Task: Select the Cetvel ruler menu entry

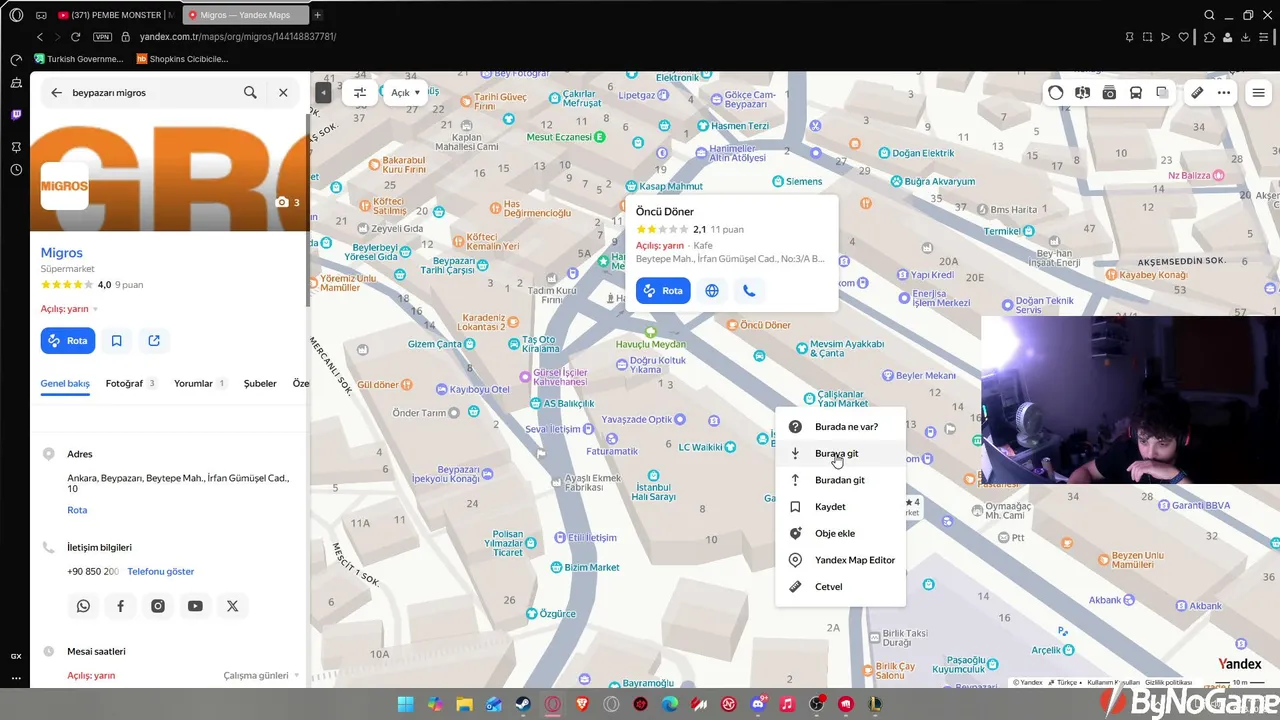Action: click(x=840, y=587)
